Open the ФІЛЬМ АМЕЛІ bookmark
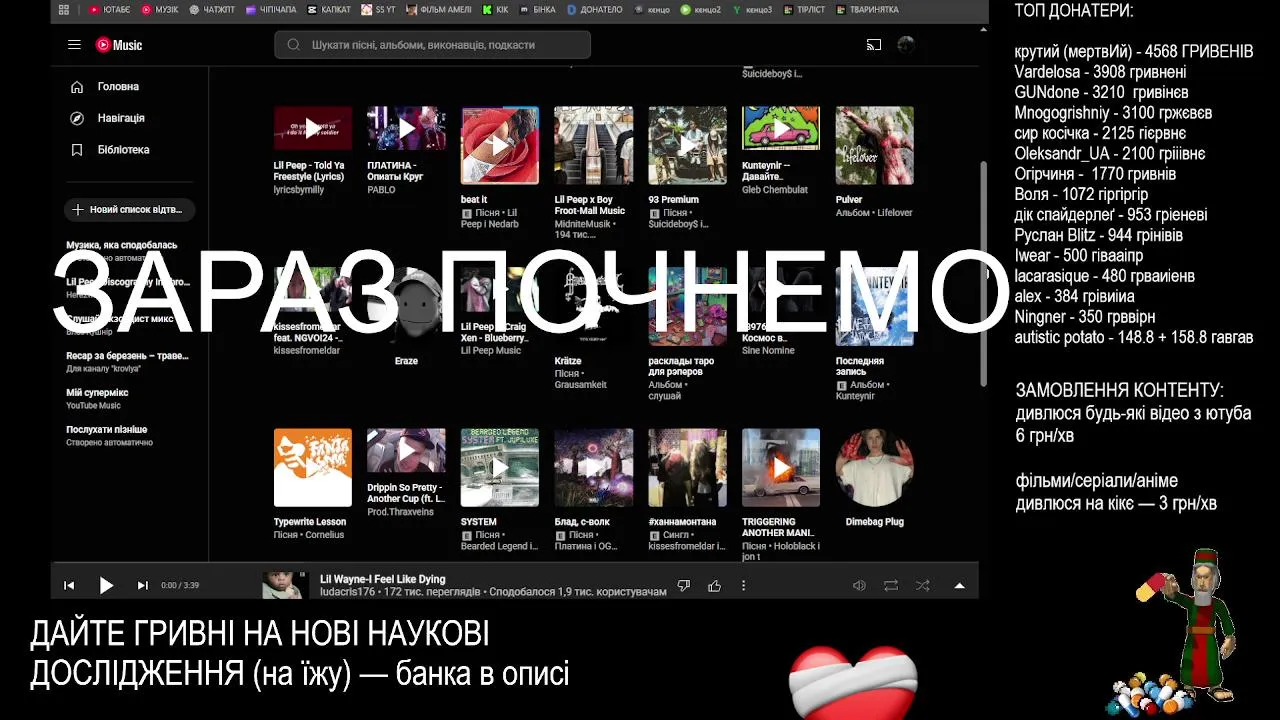The height and width of the screenshot is (720, 1280). coord(439,10)
